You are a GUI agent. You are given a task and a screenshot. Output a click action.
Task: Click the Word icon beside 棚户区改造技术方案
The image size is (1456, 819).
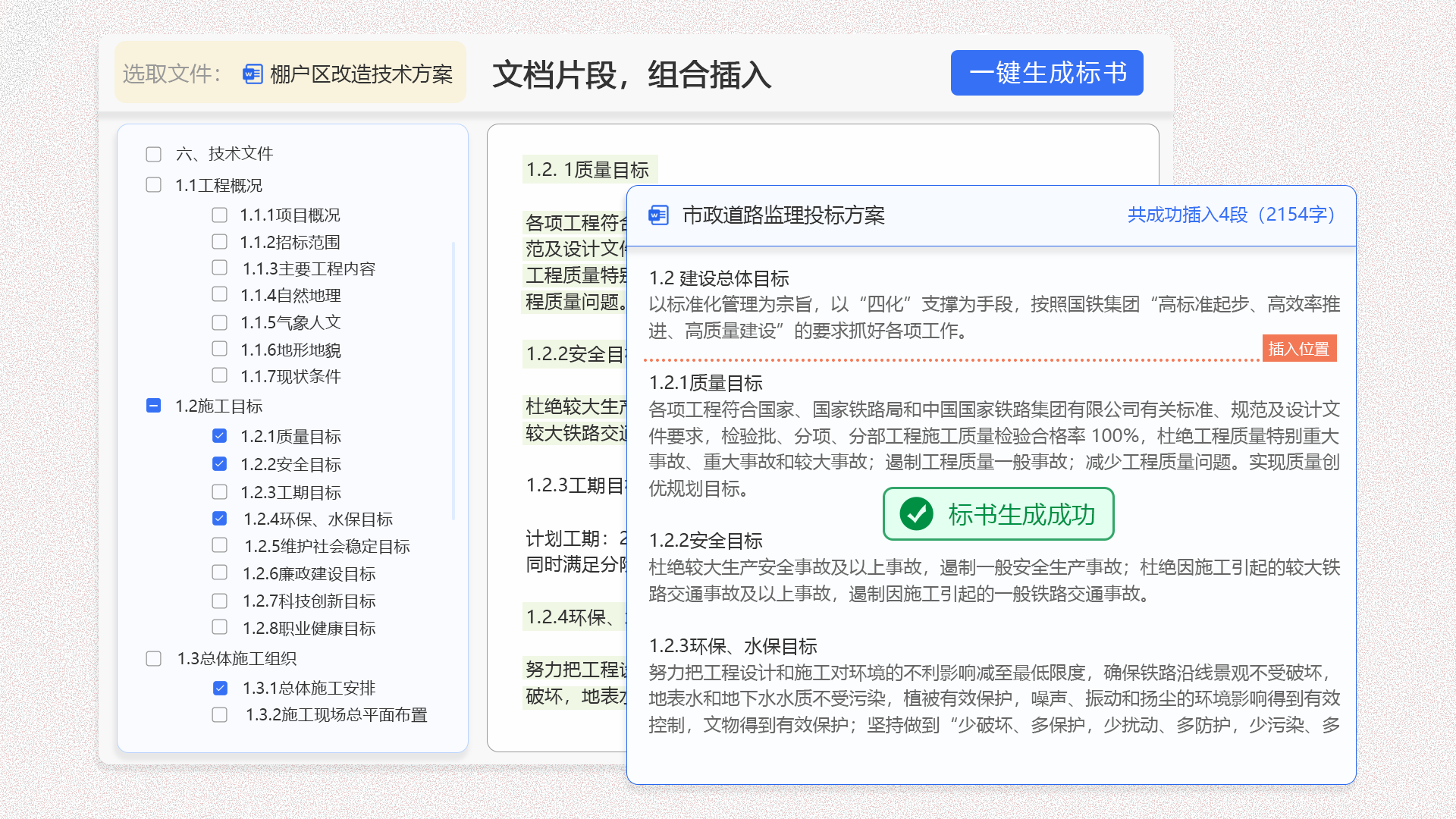(253, 74)
